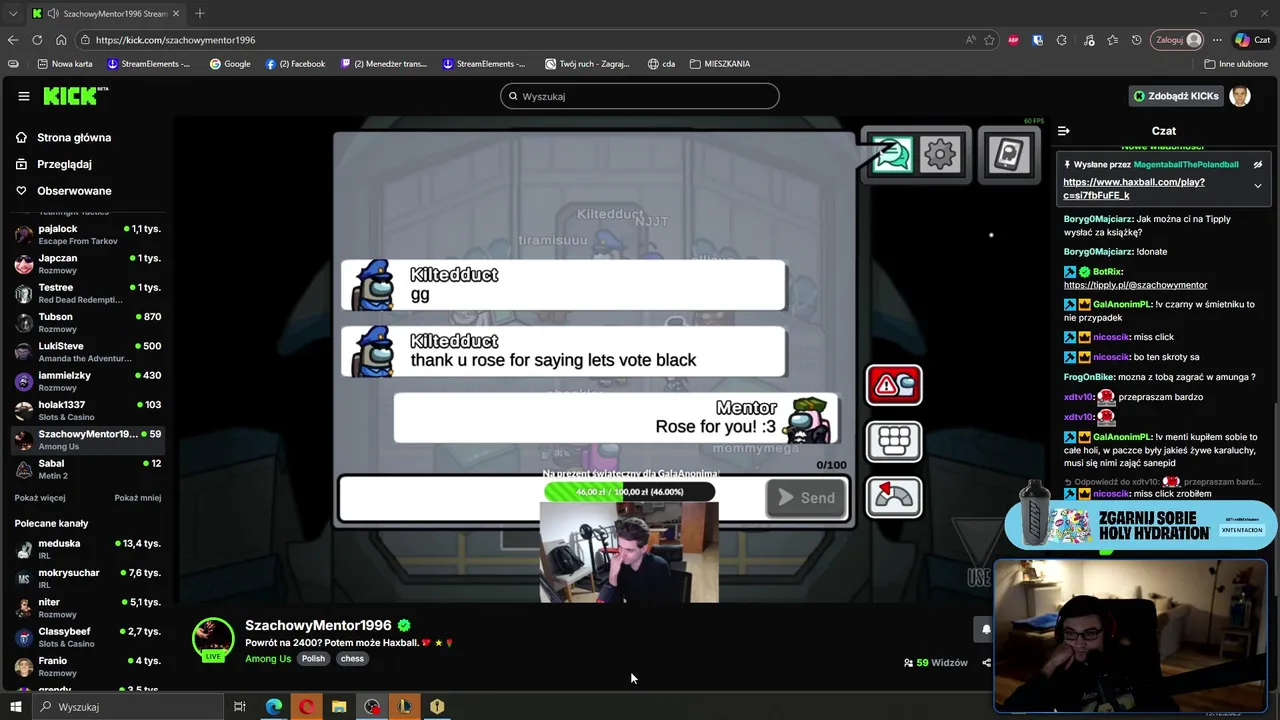Expand the pinned message chevron
This screenshot has width=1280, height=720.
[x=1258, y=186]
